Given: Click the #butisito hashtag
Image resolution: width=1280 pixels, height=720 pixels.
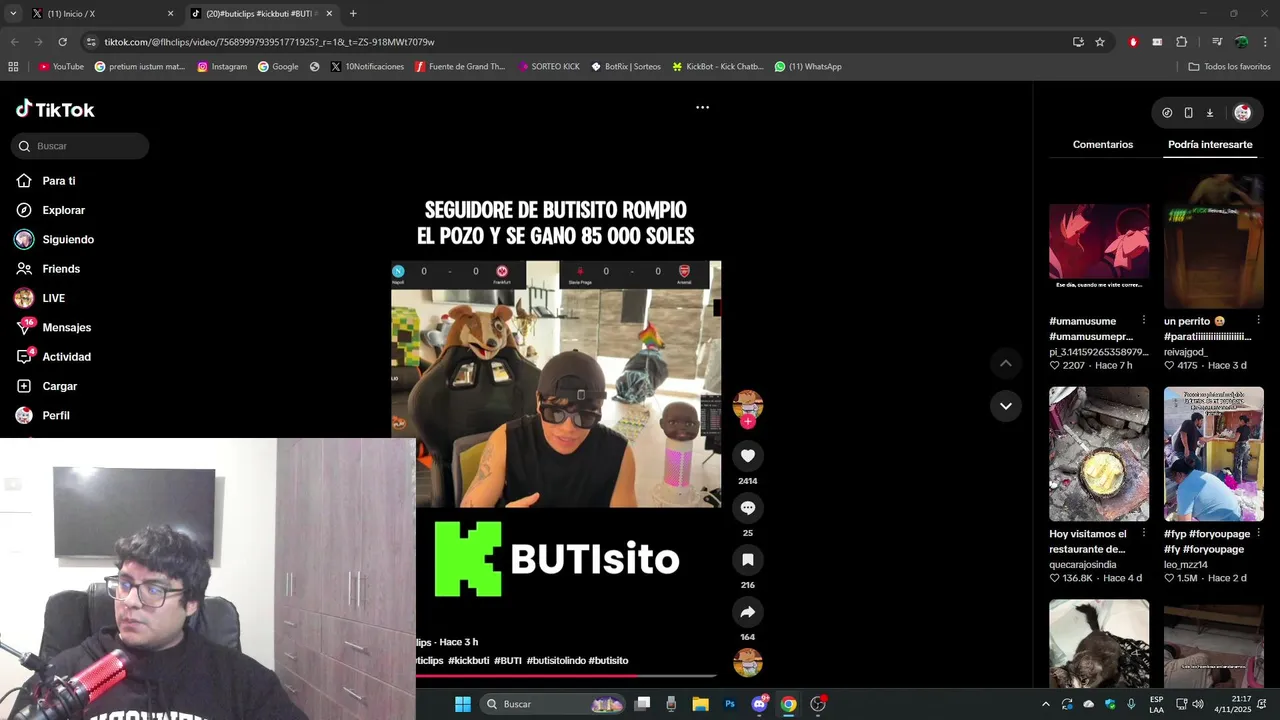Looking at the screenshot, I should coord(608,661).
